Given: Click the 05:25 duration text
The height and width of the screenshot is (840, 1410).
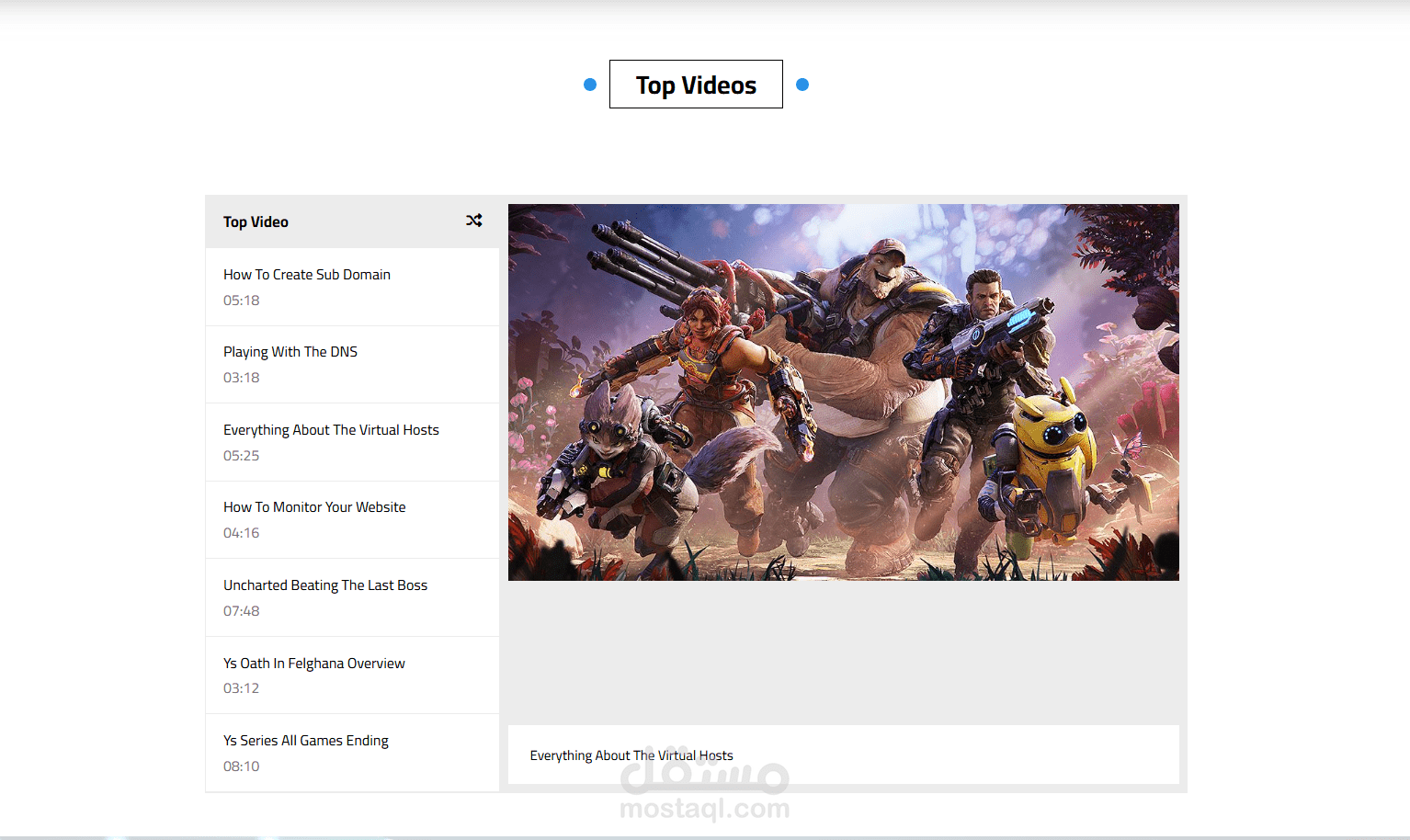Looking at the screenshot, I should click(242, 456).
